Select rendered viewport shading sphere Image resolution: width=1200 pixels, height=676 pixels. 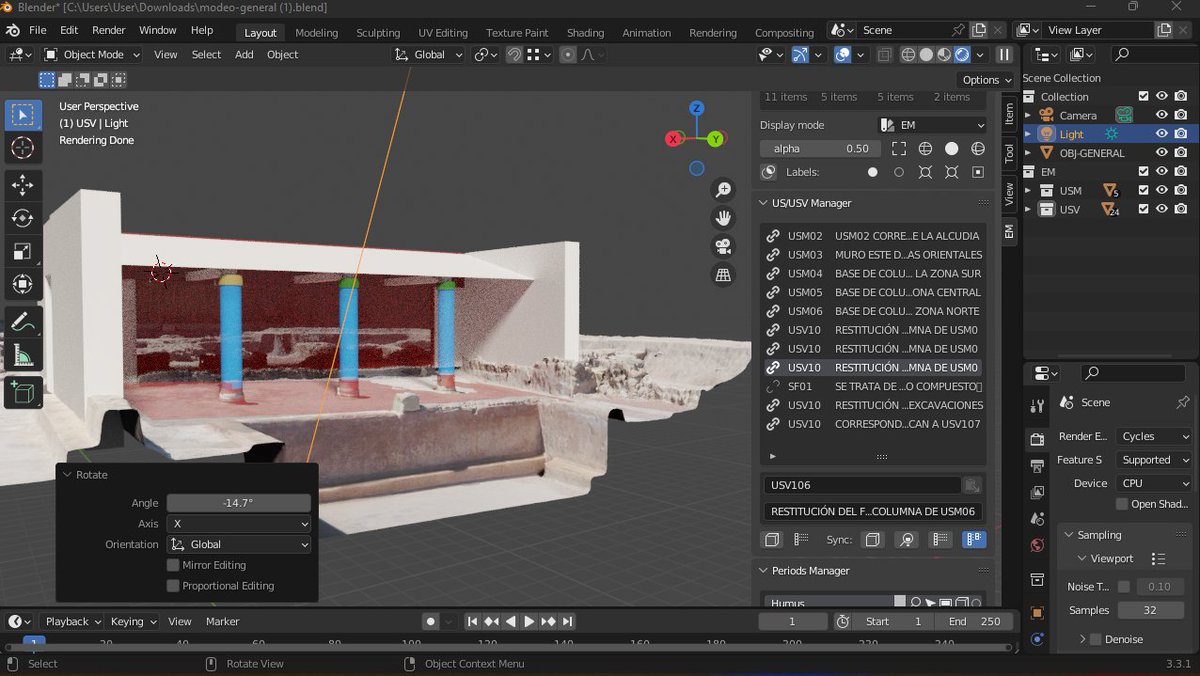click(x=962, y=55)
